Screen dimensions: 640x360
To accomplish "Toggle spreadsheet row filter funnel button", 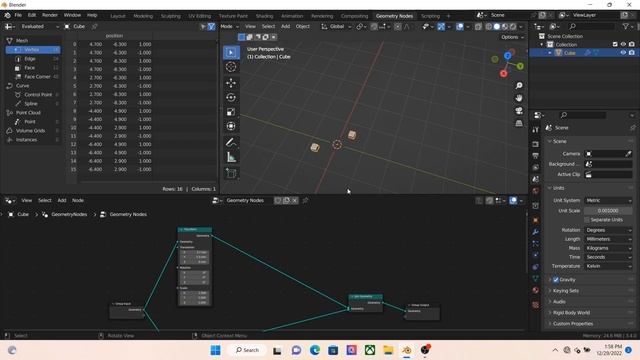I will 211,27.
